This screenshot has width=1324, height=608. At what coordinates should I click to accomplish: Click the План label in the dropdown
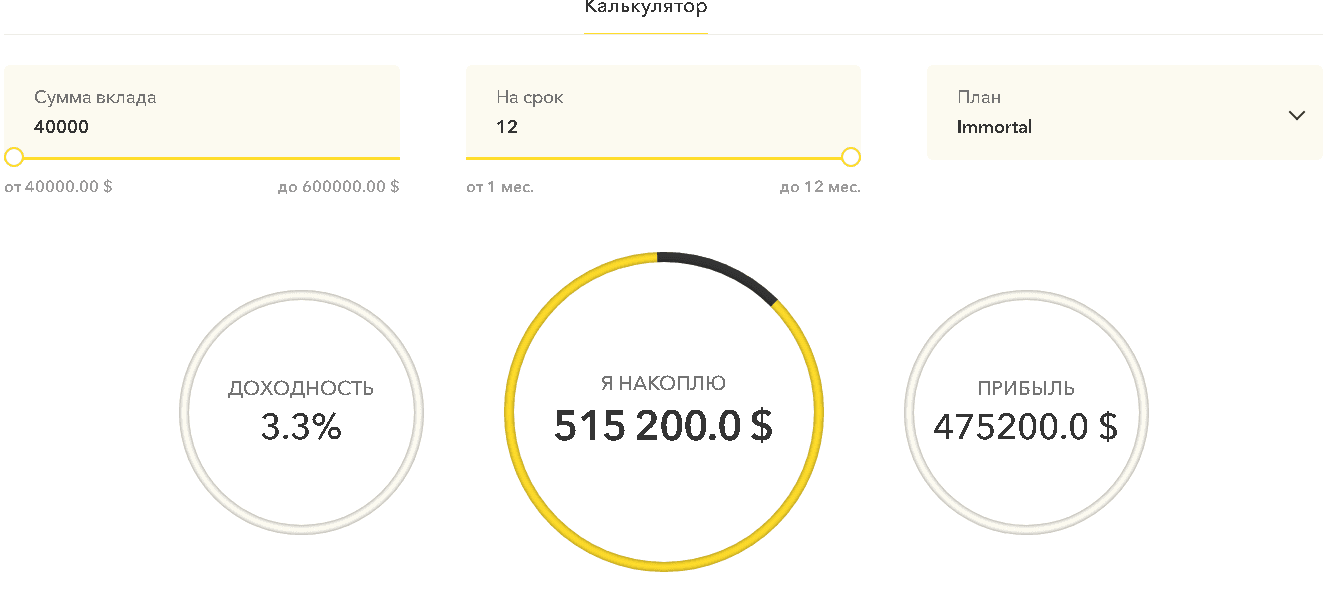(979, 98)
